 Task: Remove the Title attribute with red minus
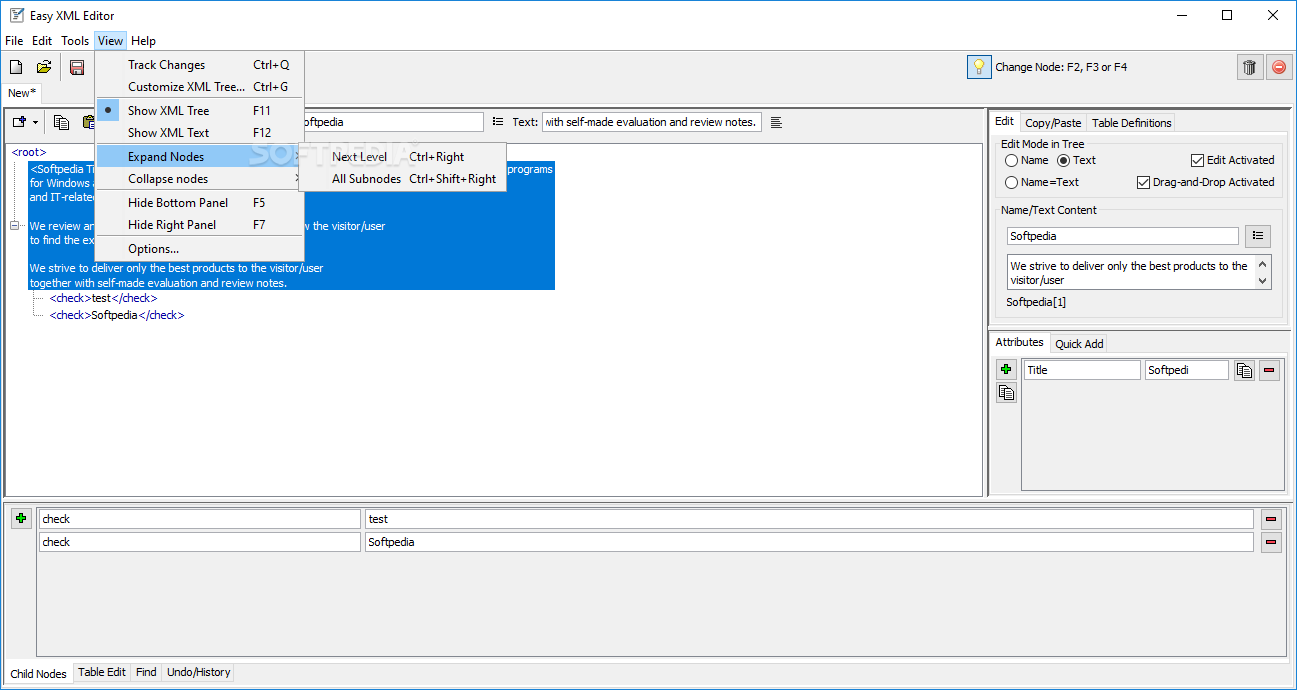tap(1269, 370)
